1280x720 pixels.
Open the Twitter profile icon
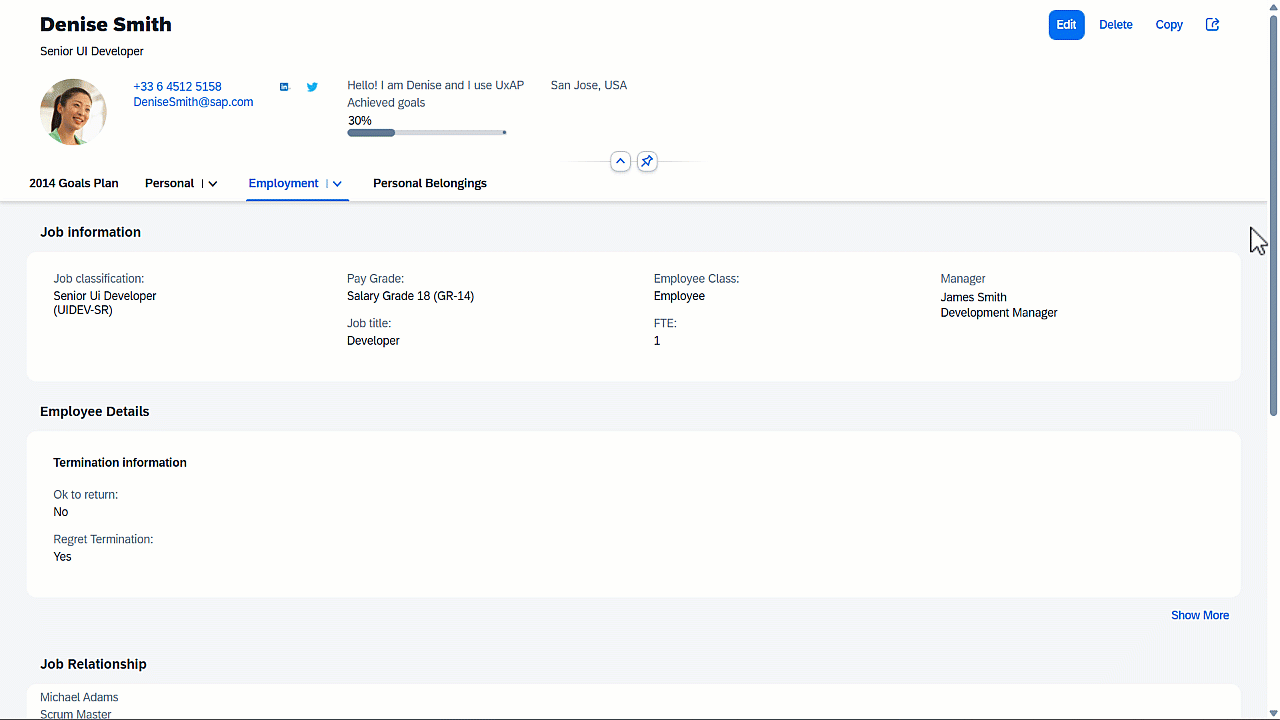tap(312, 87)
